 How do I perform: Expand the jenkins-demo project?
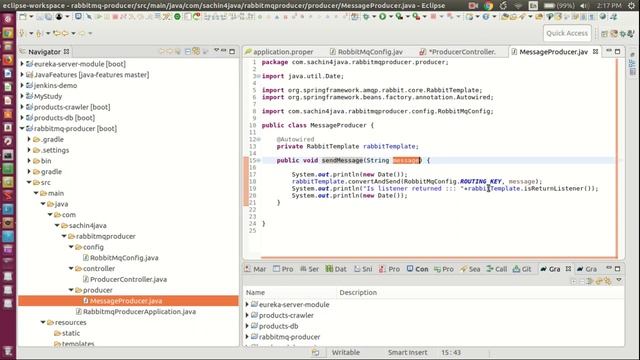click(x=22, y=86)
